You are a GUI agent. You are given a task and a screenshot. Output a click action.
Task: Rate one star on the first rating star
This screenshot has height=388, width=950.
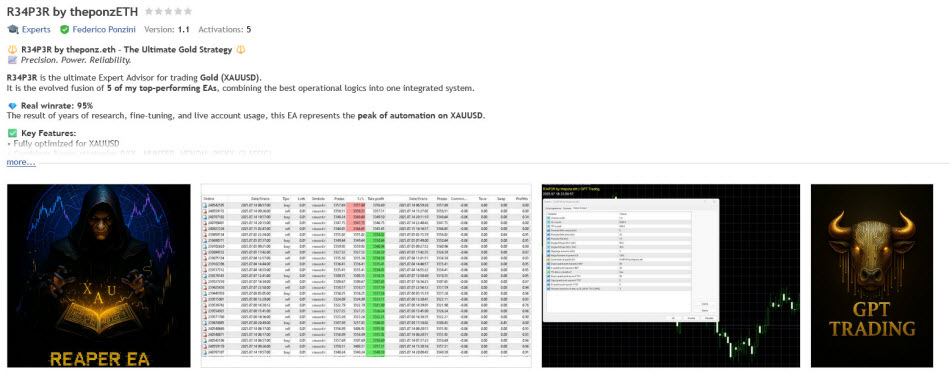[x=149, y=12]
